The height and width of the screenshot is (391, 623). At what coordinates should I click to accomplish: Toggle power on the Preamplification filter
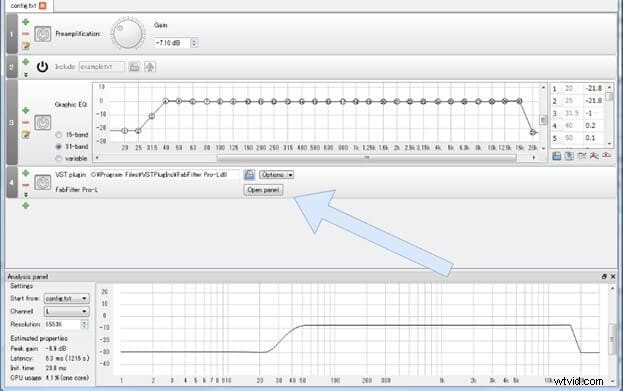point(43,34)
